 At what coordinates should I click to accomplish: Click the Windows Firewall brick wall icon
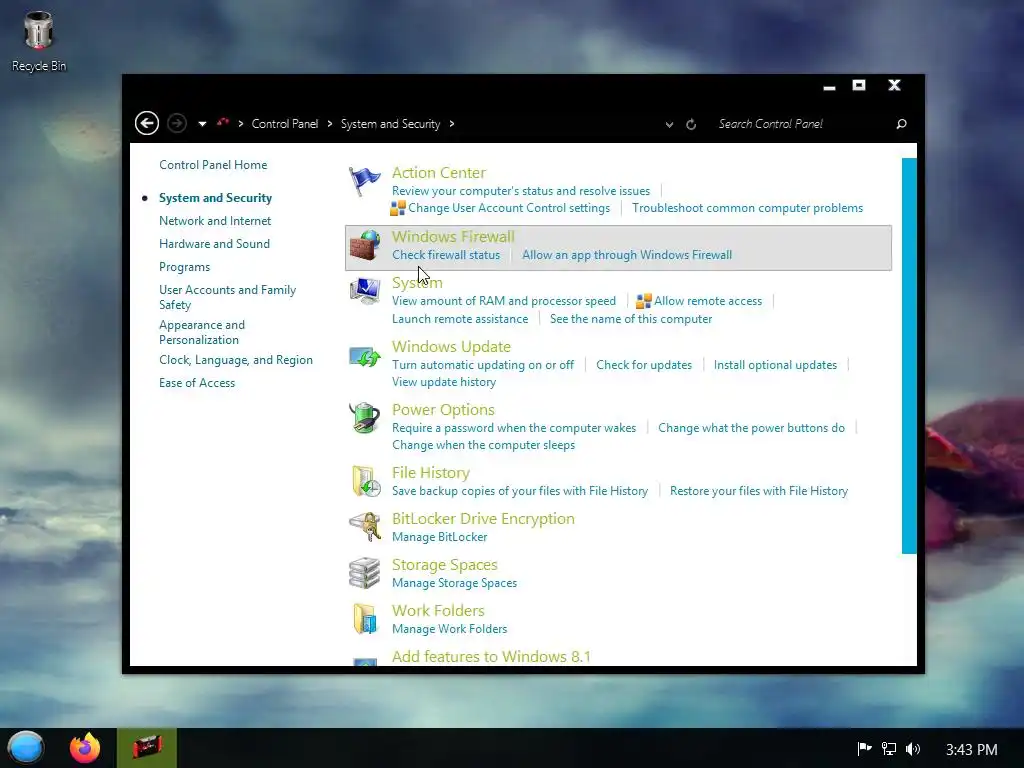click(x=364, y=245)
